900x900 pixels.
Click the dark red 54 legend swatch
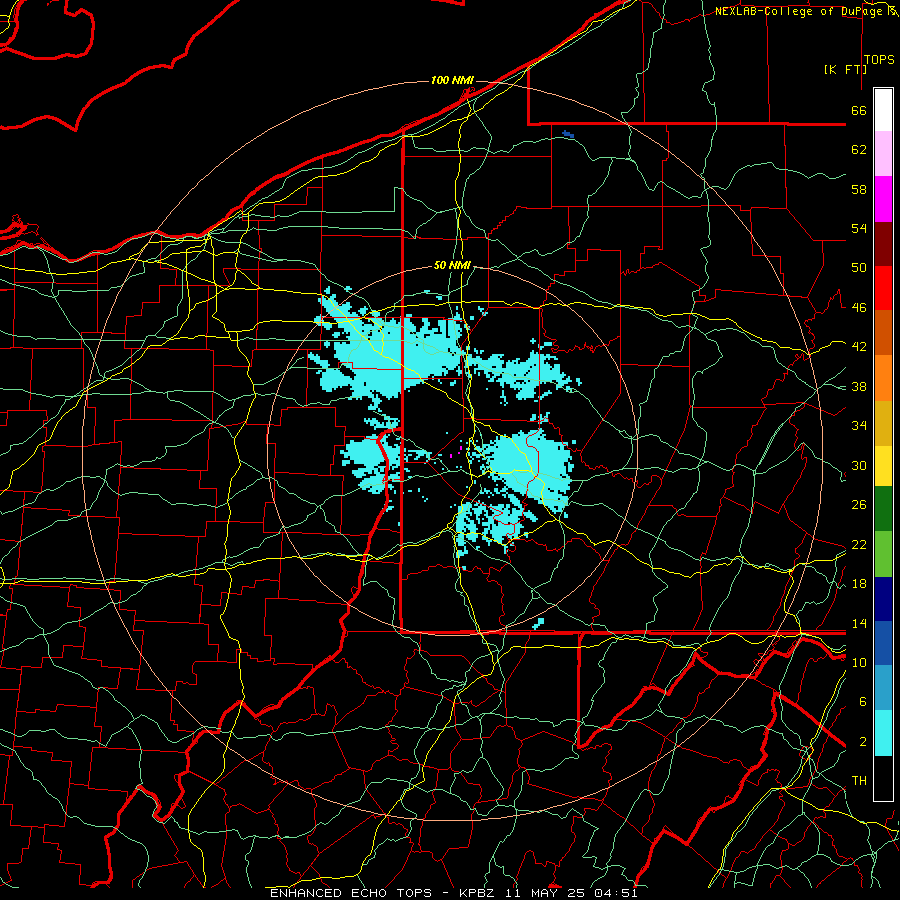[x=883, y=244]
